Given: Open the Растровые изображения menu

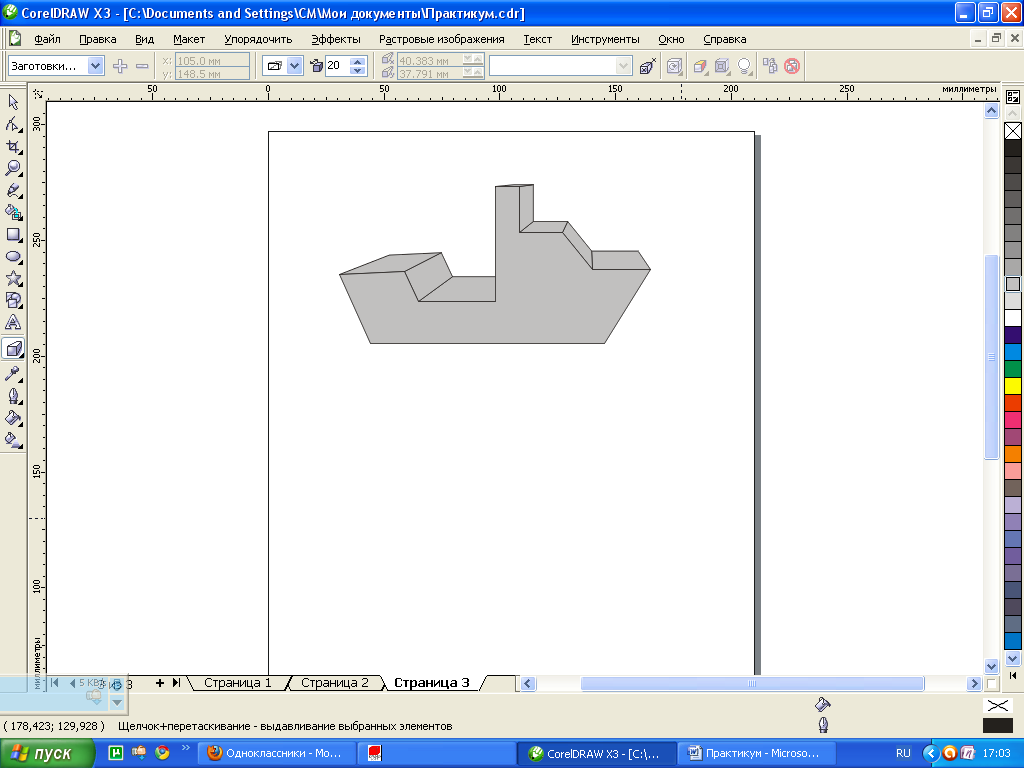Looking at the screenshot, I should [441, 39].
